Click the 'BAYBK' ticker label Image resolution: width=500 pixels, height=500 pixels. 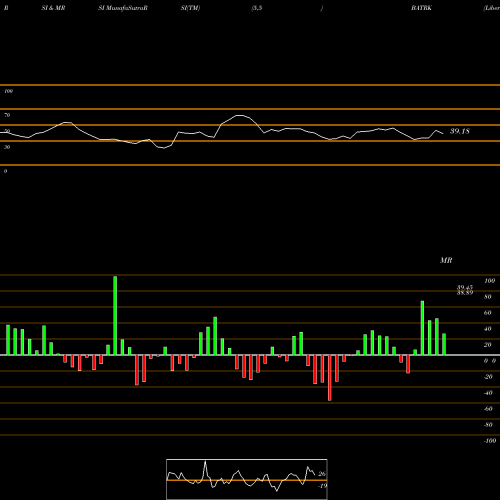[x=421, y=8]
